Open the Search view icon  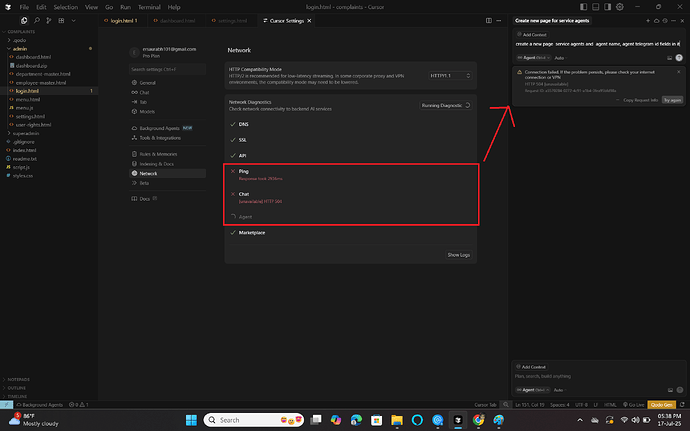click(37, 21)
